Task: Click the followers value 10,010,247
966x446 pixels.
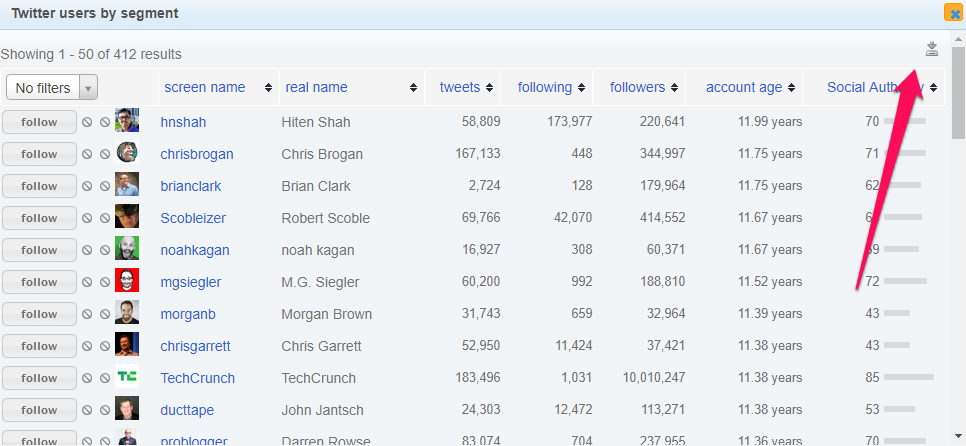Action: (654, 378)
